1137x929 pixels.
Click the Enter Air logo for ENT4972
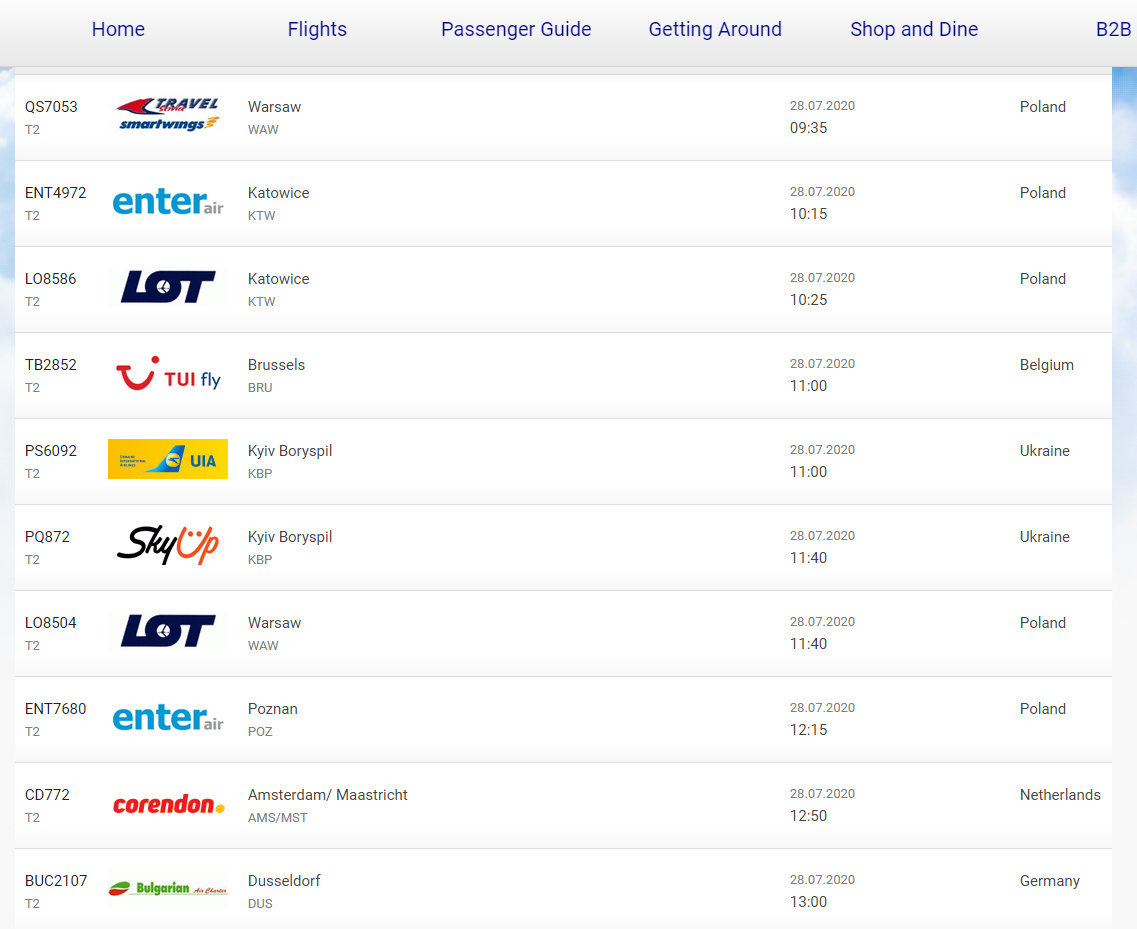pyautogui.click(x=168, y=201)
